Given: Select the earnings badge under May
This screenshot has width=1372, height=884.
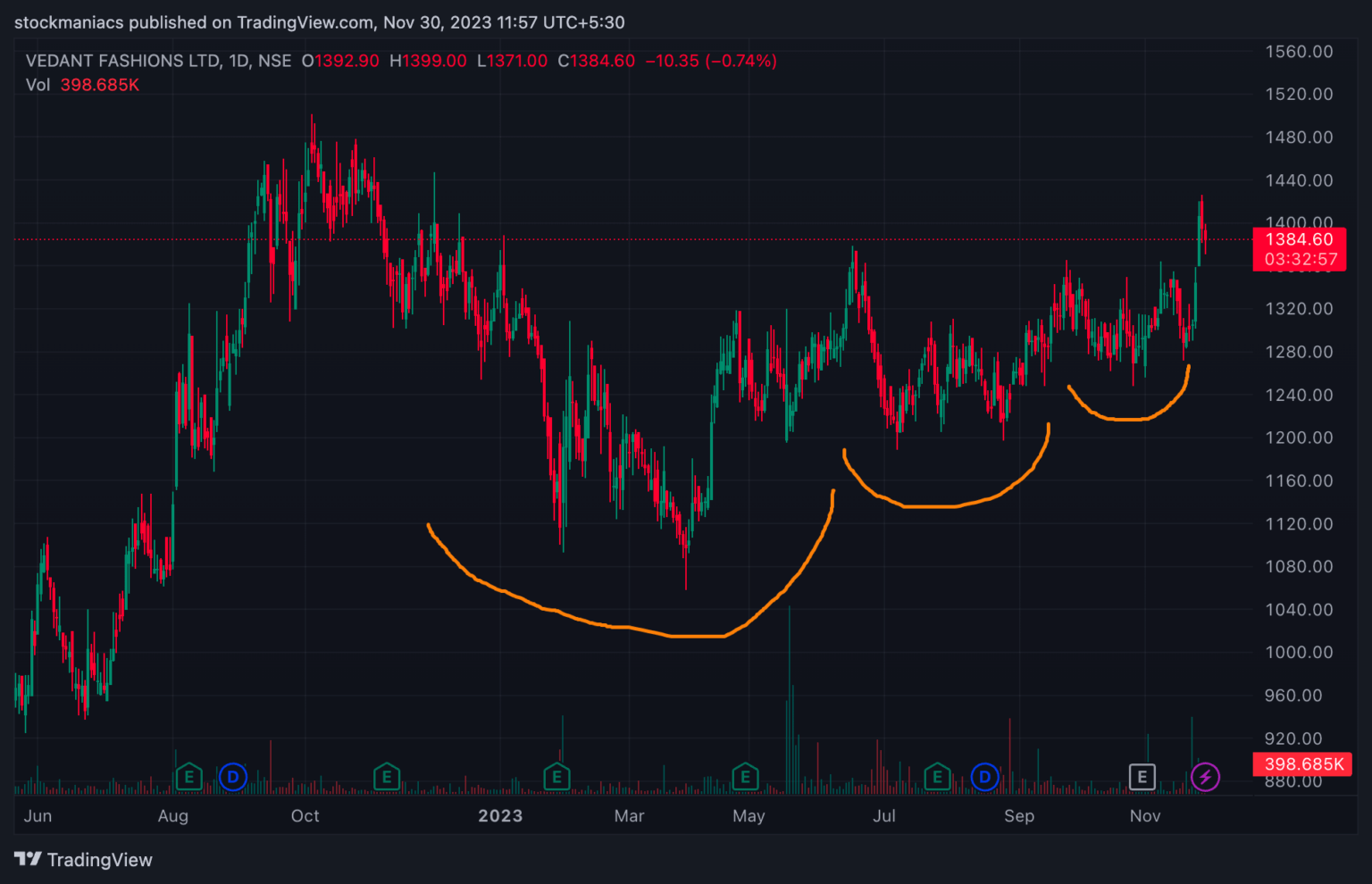Looking at the screenshot, I should click(x=747, y=777).
